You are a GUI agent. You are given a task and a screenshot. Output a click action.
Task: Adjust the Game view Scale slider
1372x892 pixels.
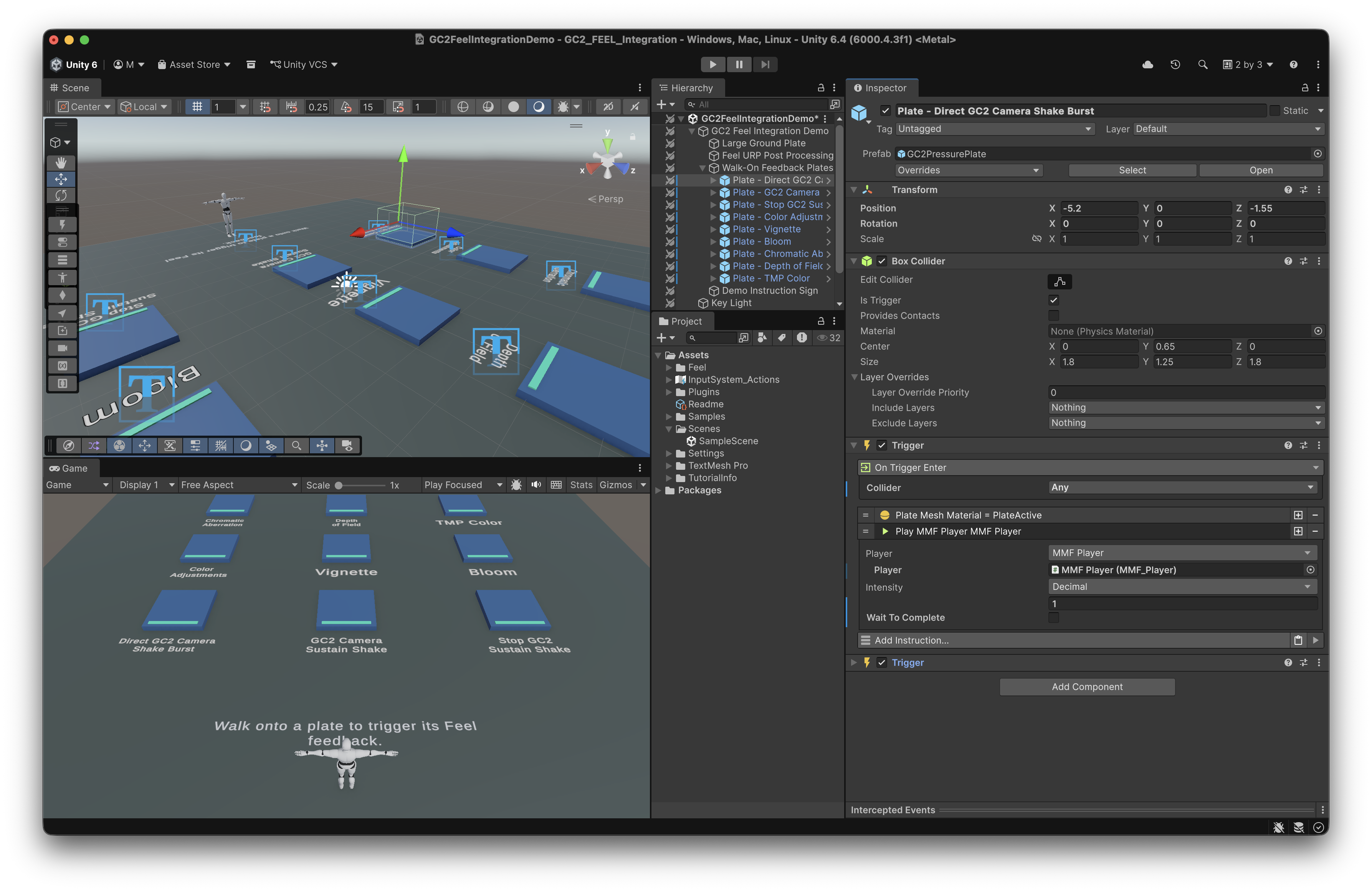coord(361,485)
